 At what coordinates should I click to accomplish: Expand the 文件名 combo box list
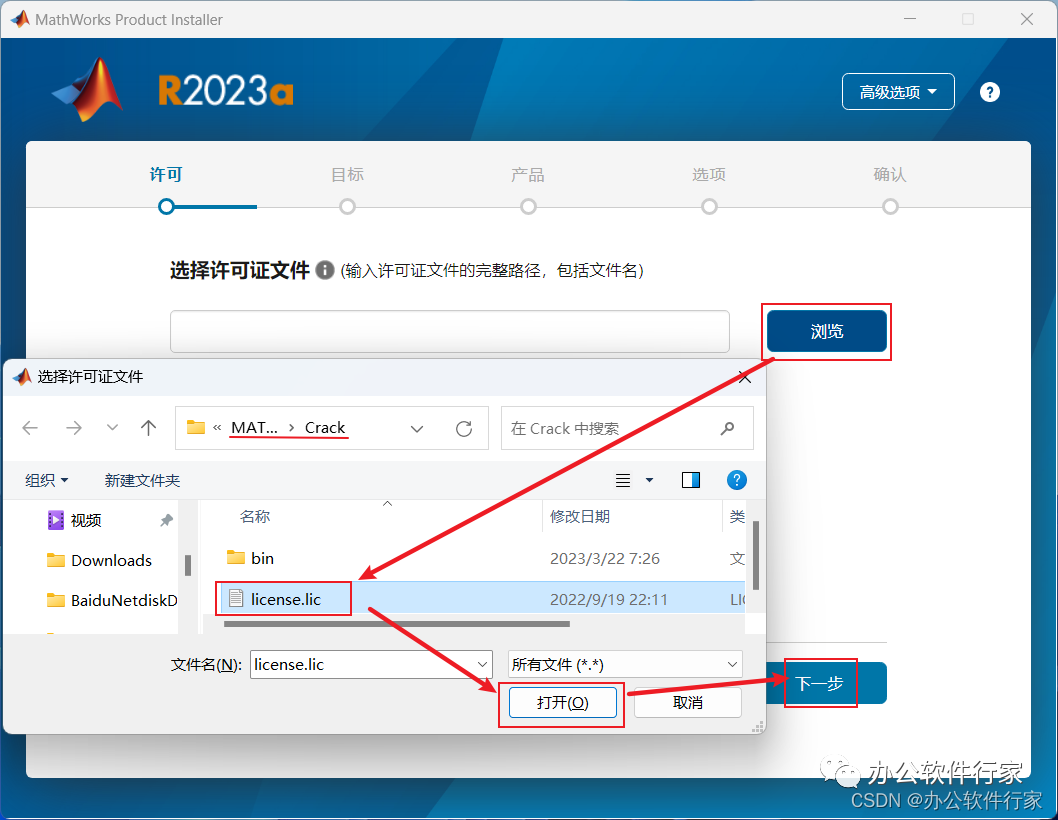coord(482,664)
